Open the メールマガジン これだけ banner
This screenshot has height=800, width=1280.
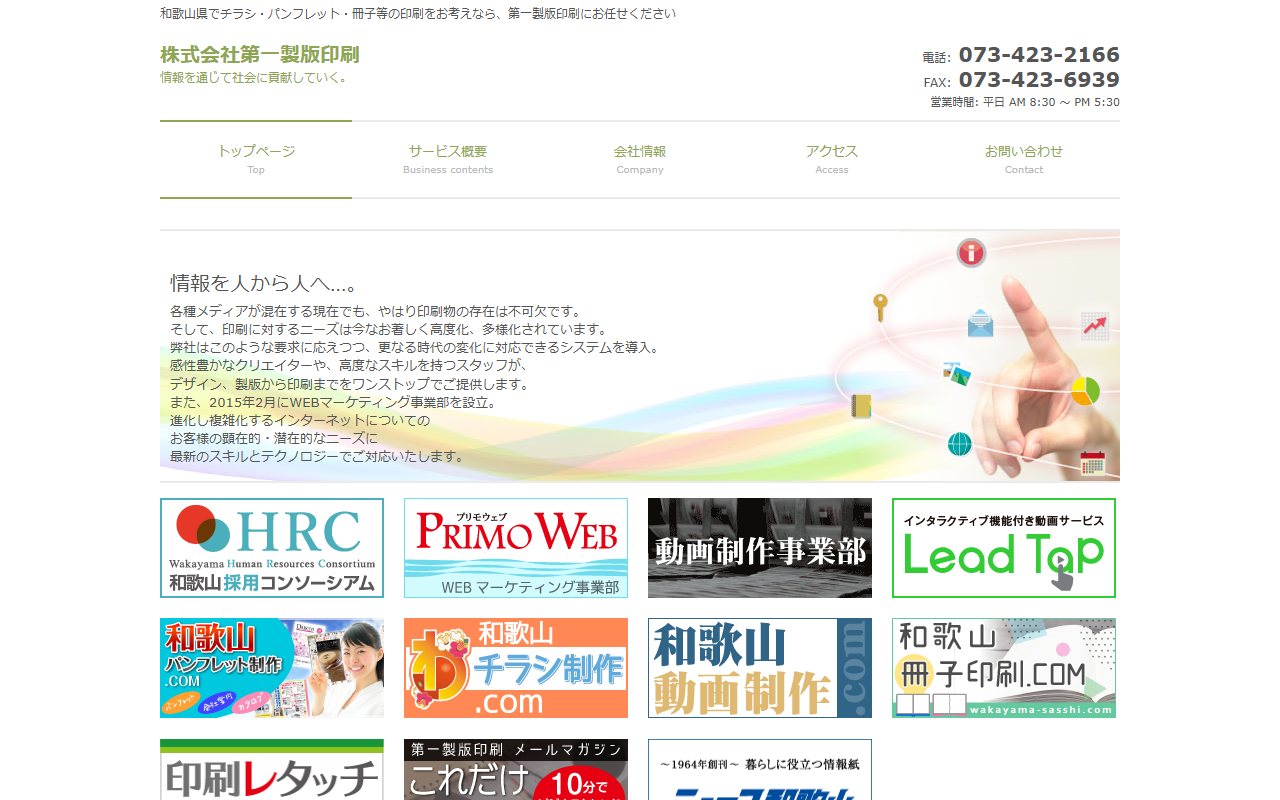pos(516,770)
